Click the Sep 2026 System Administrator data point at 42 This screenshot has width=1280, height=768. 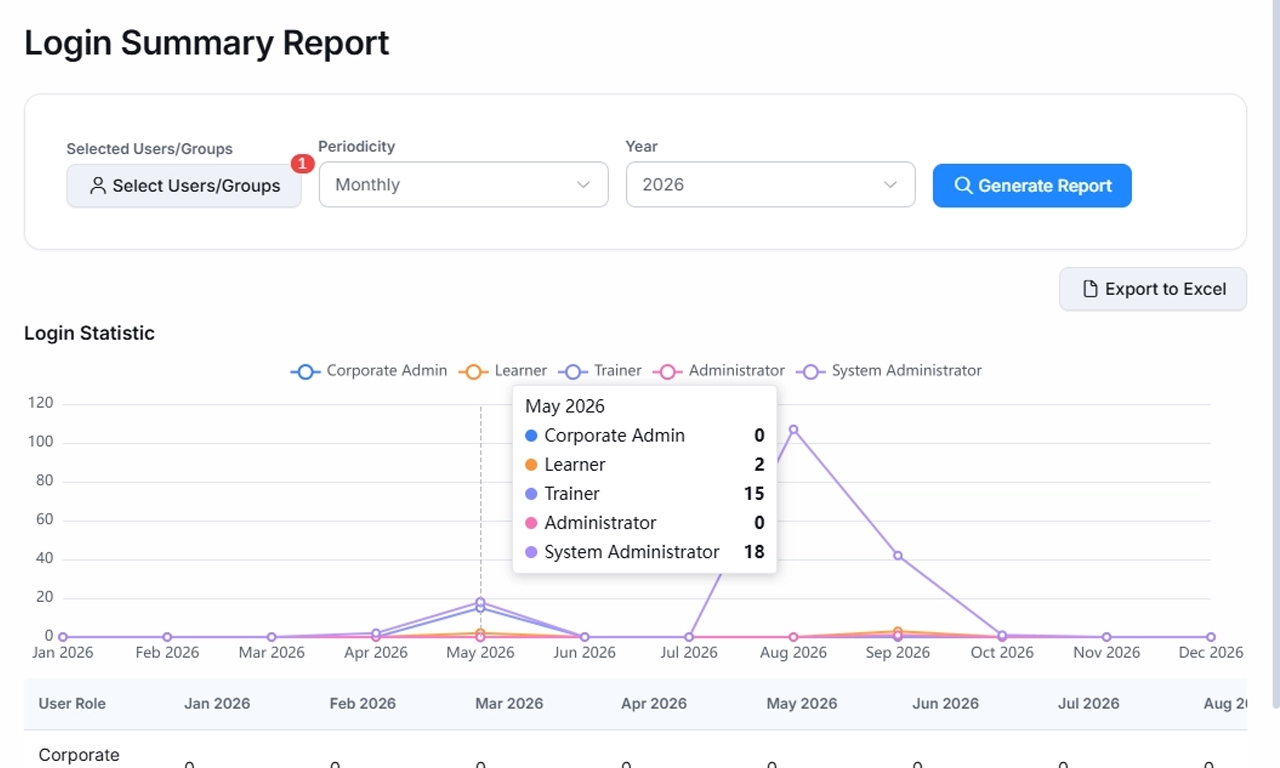point(898,556)
